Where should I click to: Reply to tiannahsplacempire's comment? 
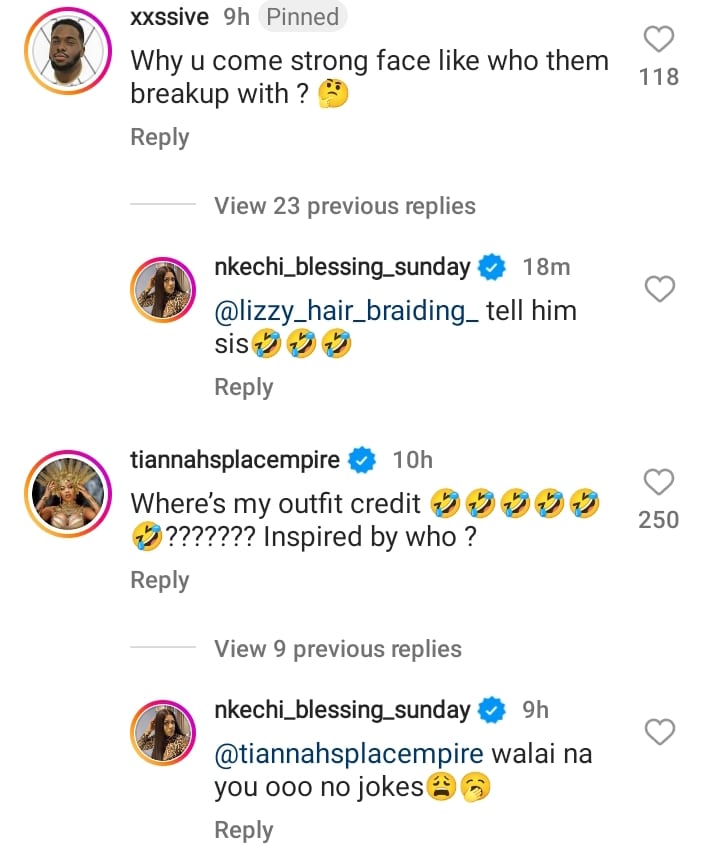[159, 580]
